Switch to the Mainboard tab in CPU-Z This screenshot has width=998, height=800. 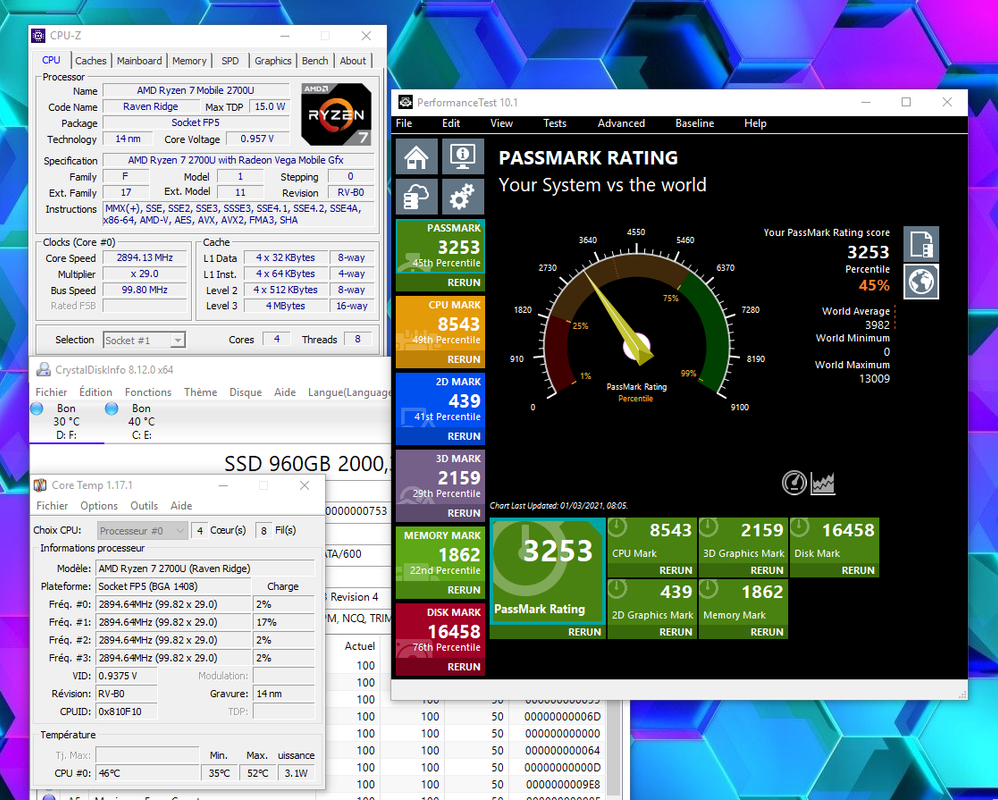click(139, 61)
